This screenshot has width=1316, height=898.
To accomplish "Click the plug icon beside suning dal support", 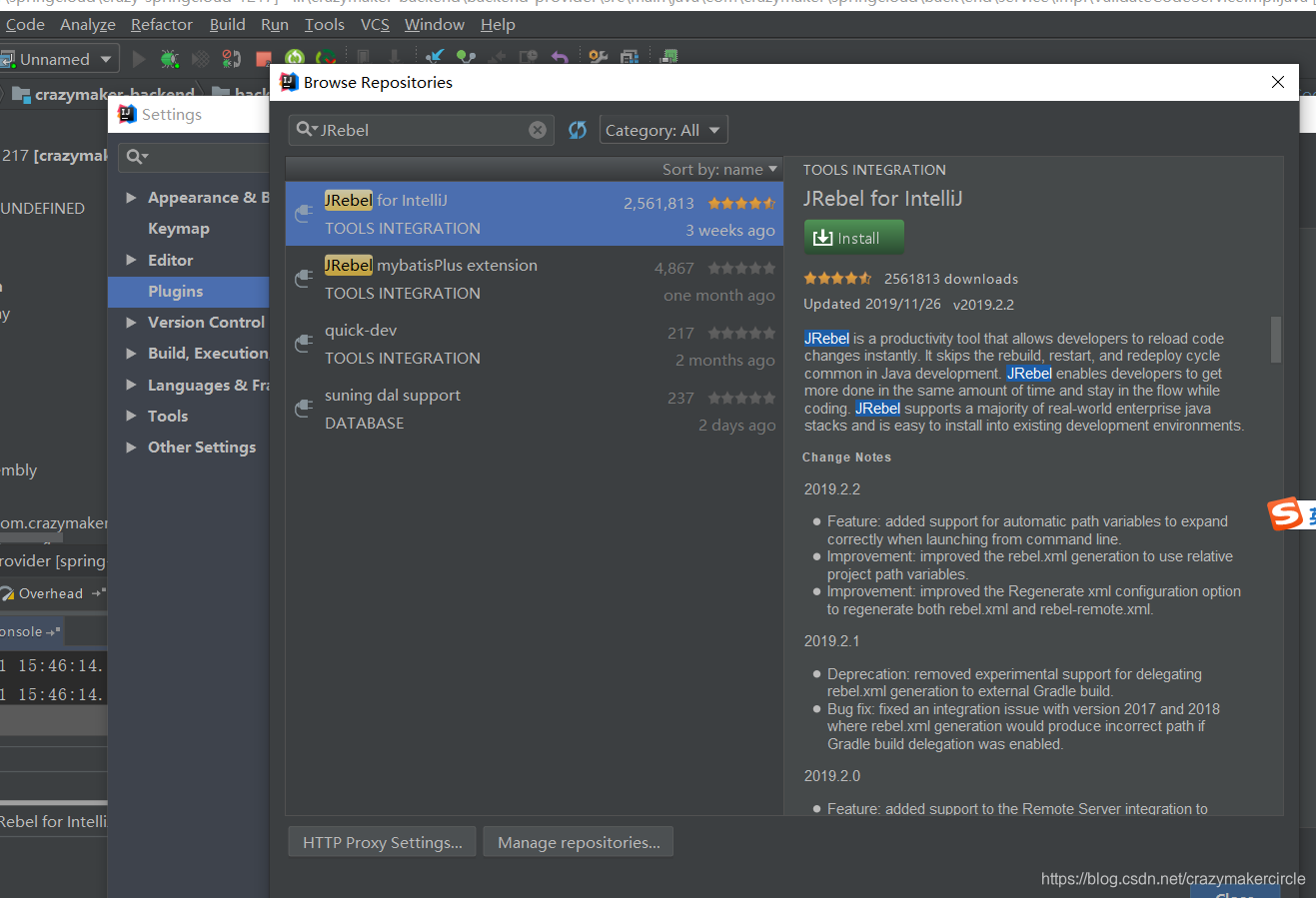I will [x=304, y=409].
